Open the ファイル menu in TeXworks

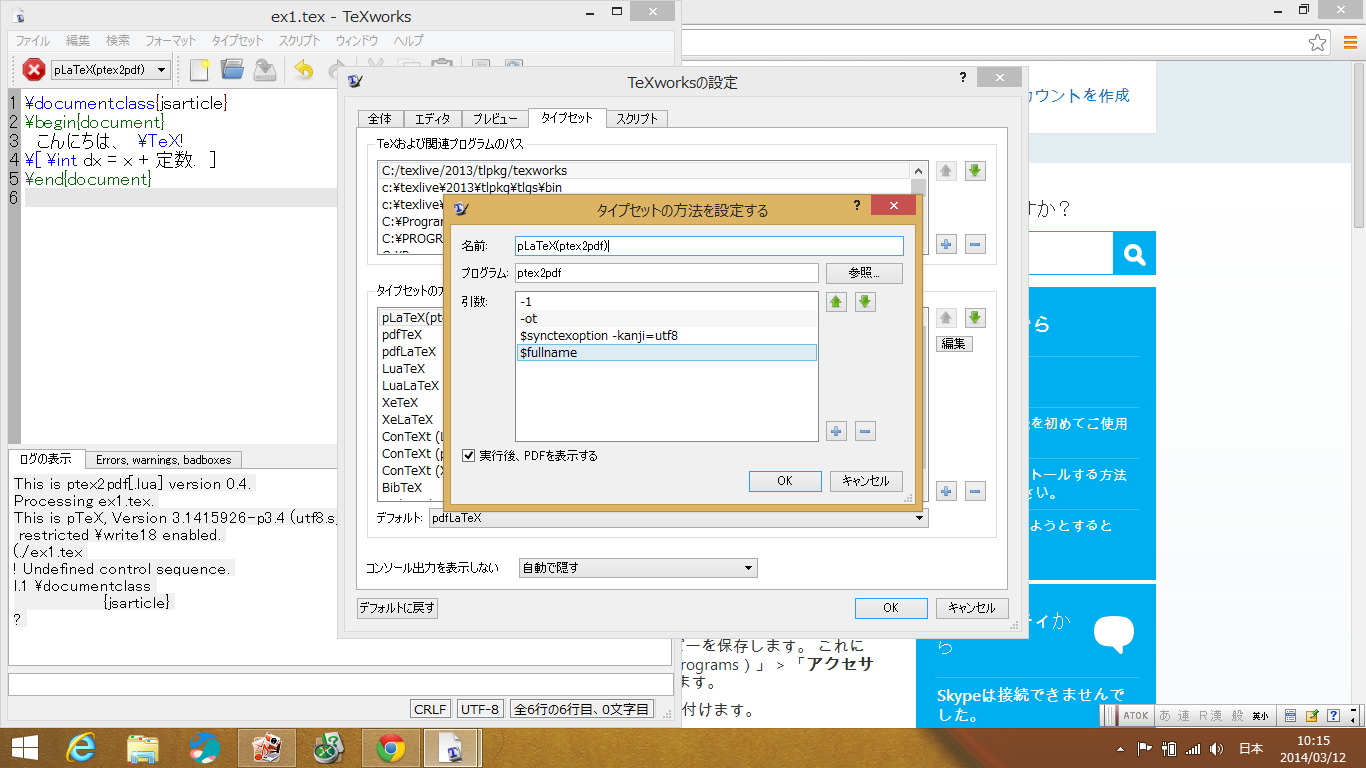click(32, 41)
